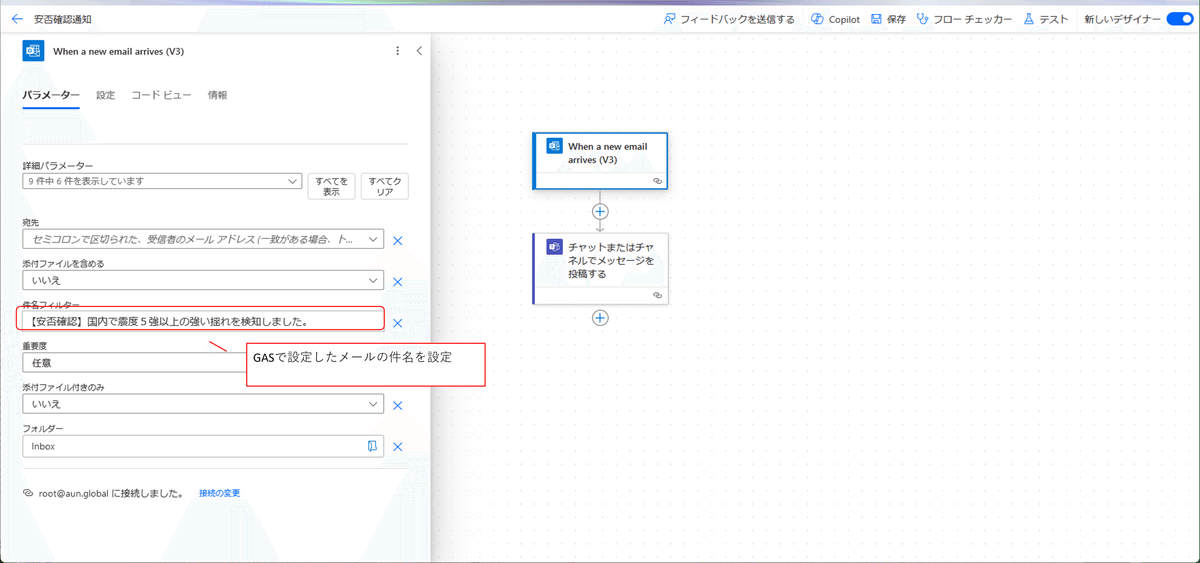Click the フォルダー field showing Inbox

[203, 446]
